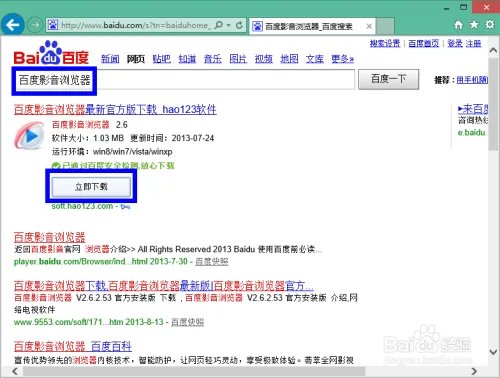Click the 立即下载 button
Image resolution: width=500 pixels, height=378 pixels.
91,187
